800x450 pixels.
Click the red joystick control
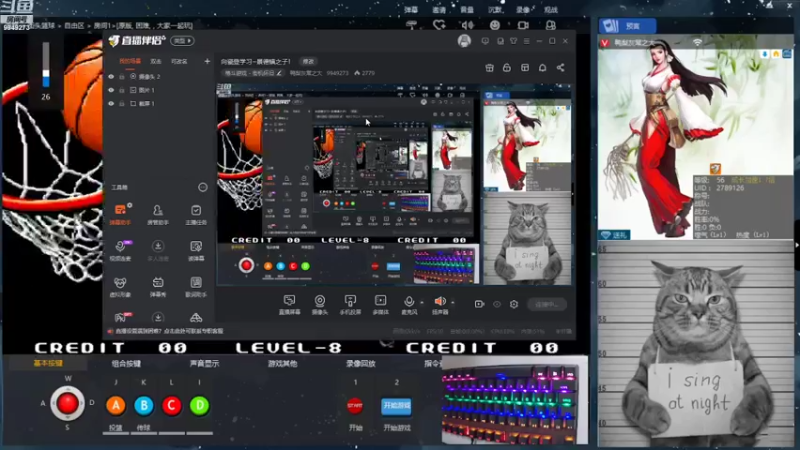pos(67,403)
